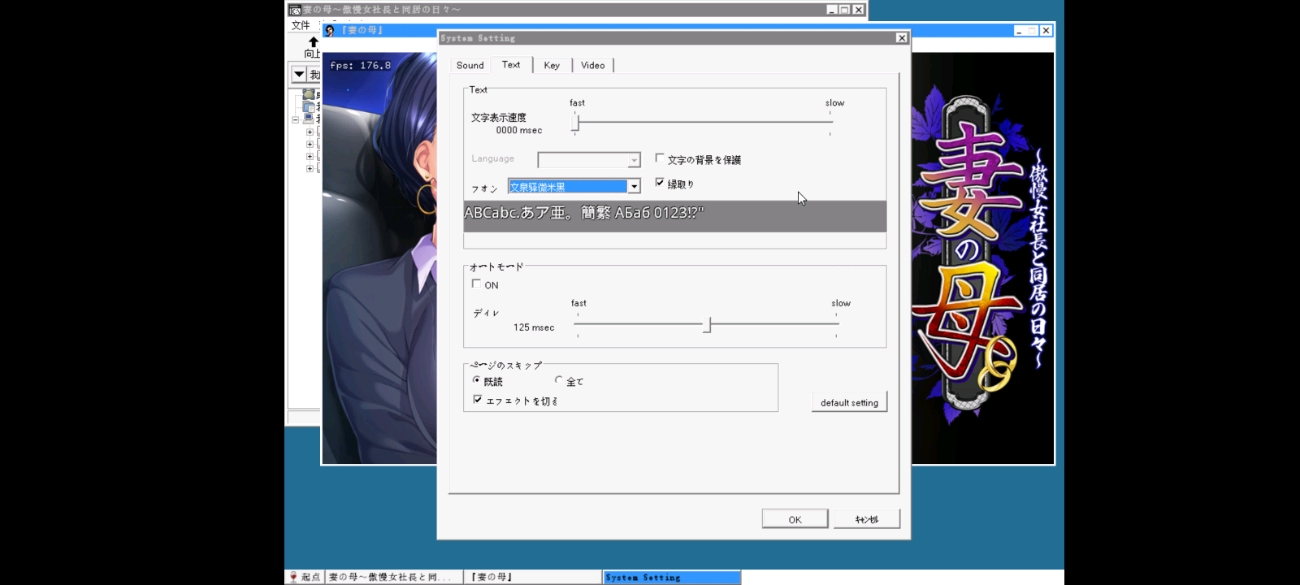The height and width of the screenshot is (585, 1300).
Task: Open the 文件 menu in the background window
Action: click(x=300, y=25)
